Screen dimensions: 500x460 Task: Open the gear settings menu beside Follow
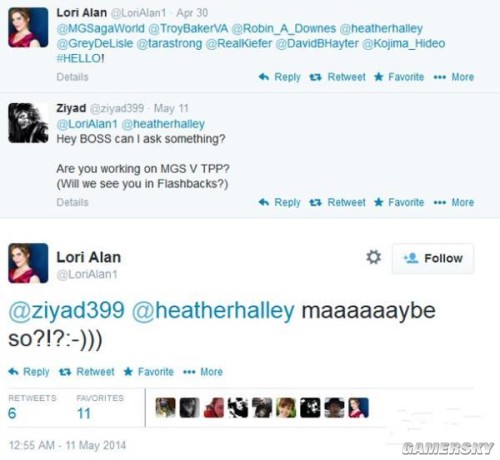(x=374, y=257)
